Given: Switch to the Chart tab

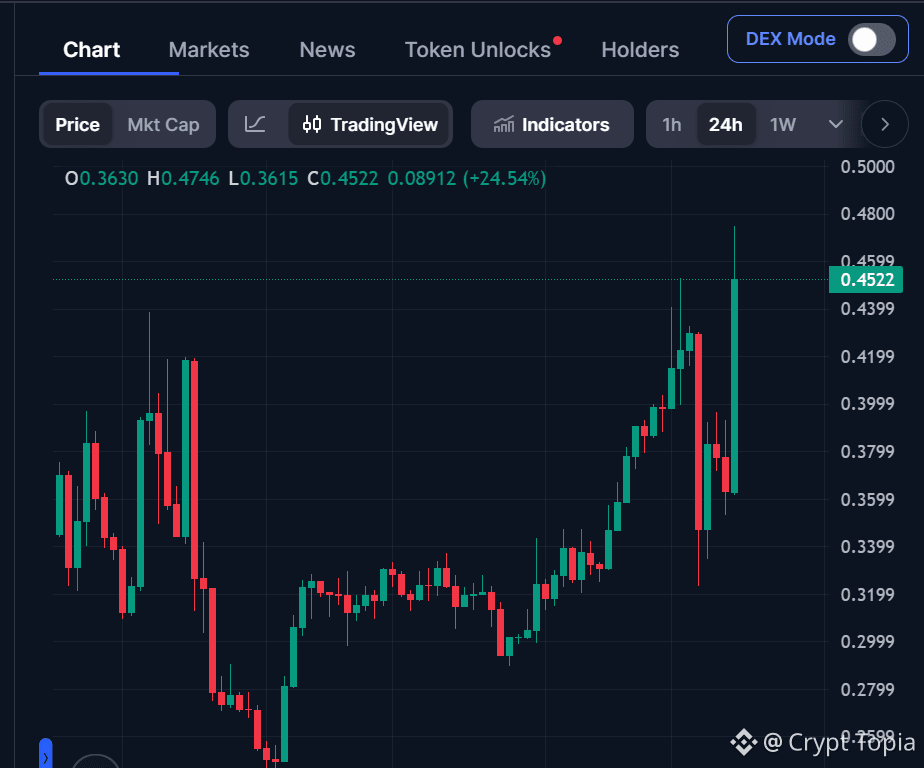Looking at the screenshot, I should [x=91, y=50].
